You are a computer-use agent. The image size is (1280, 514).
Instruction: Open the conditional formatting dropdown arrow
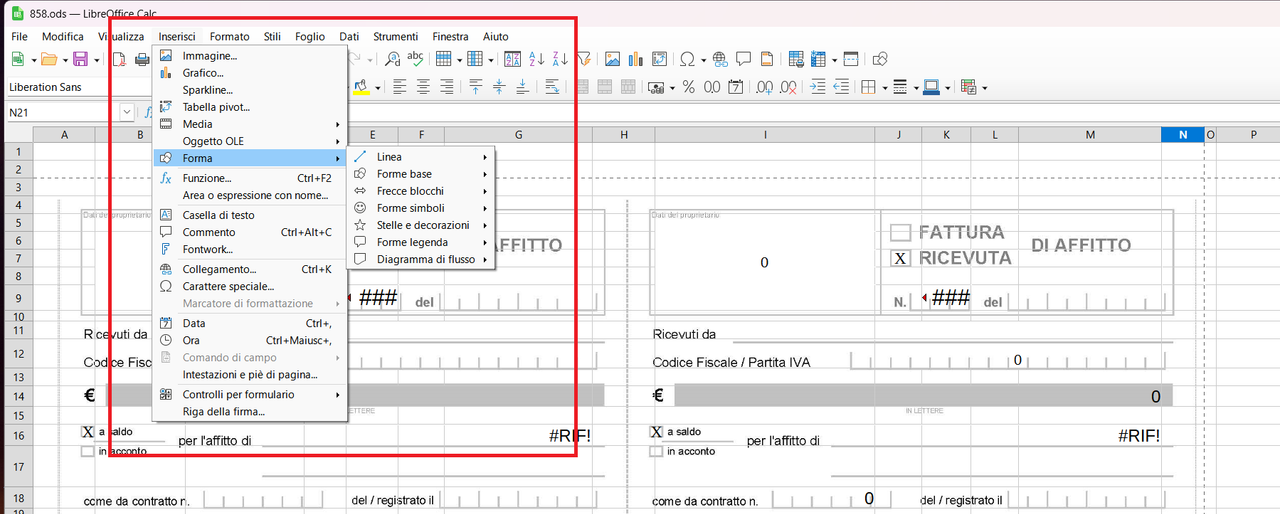coord(985,87)
